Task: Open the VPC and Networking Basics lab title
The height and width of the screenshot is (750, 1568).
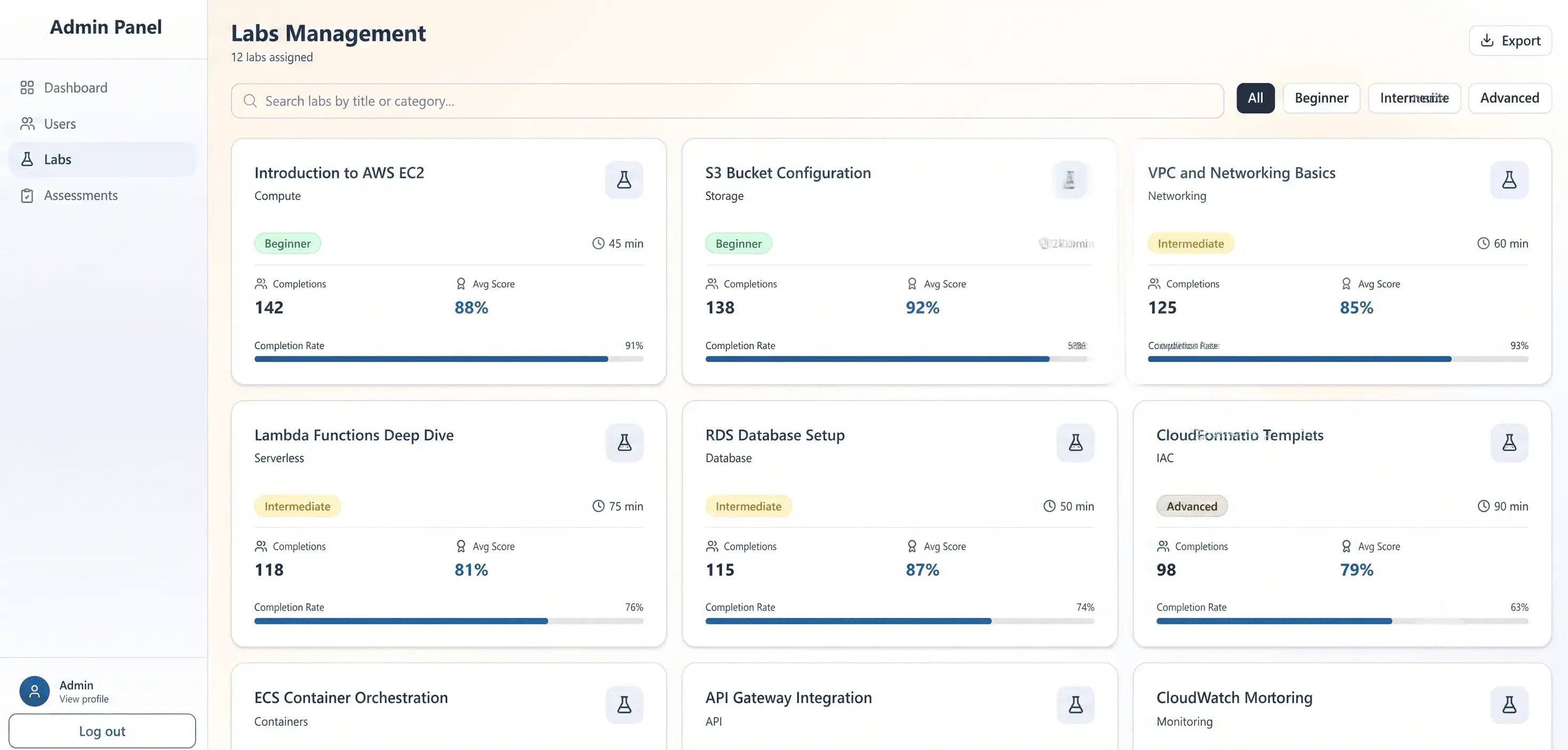Action: click(1242, 173)
